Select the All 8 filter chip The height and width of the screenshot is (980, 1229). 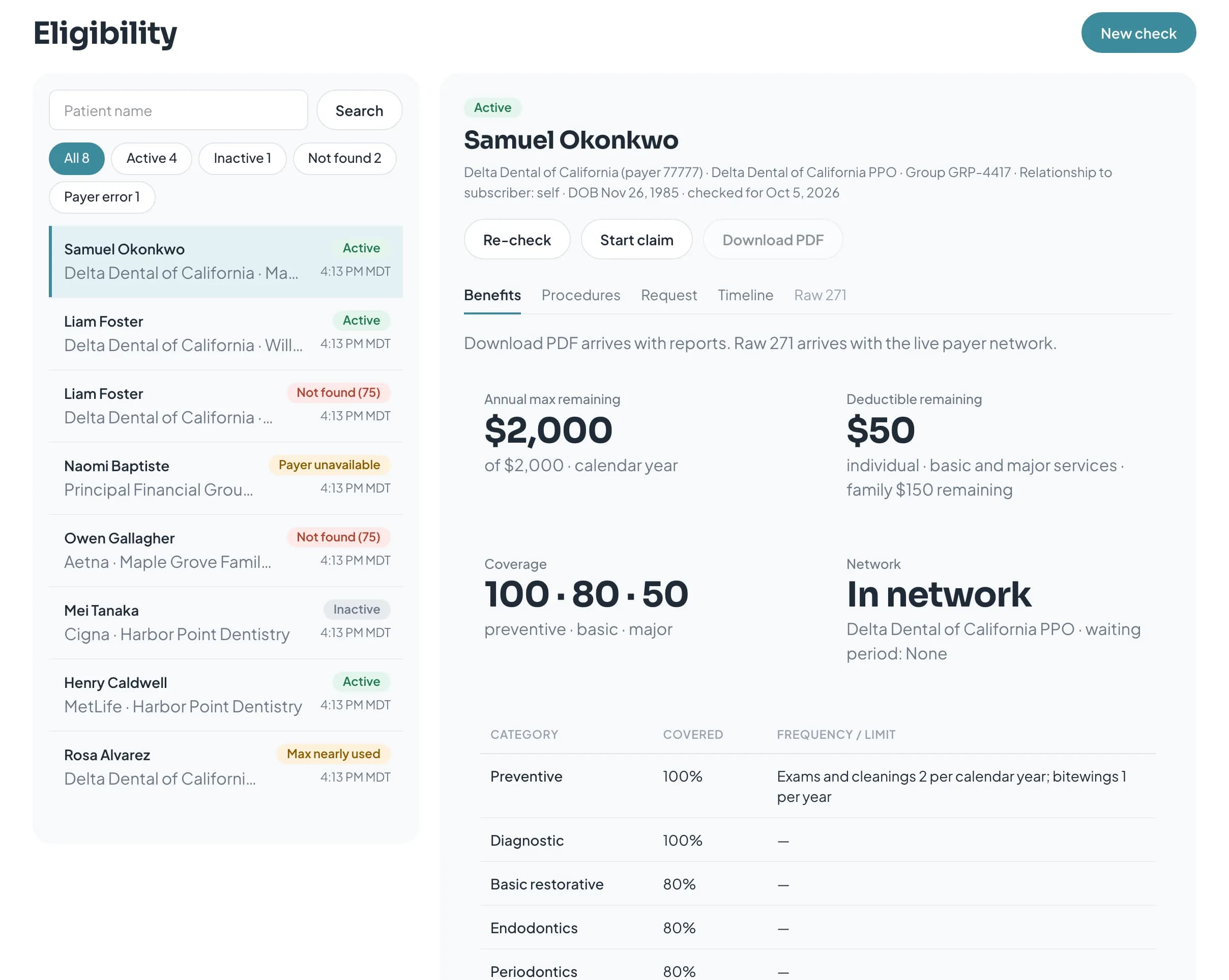click(x=76, y=158)
